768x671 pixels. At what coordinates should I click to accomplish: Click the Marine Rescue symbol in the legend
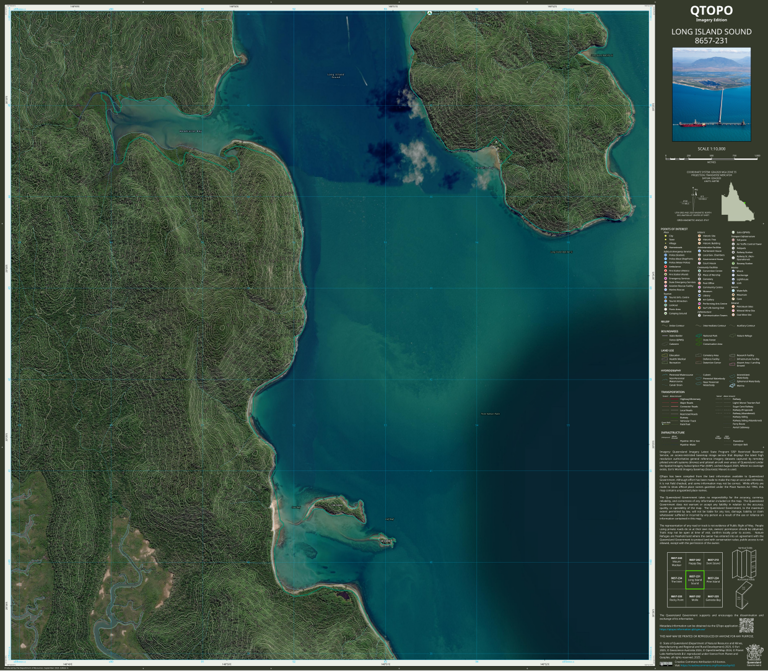pos(666,289)
